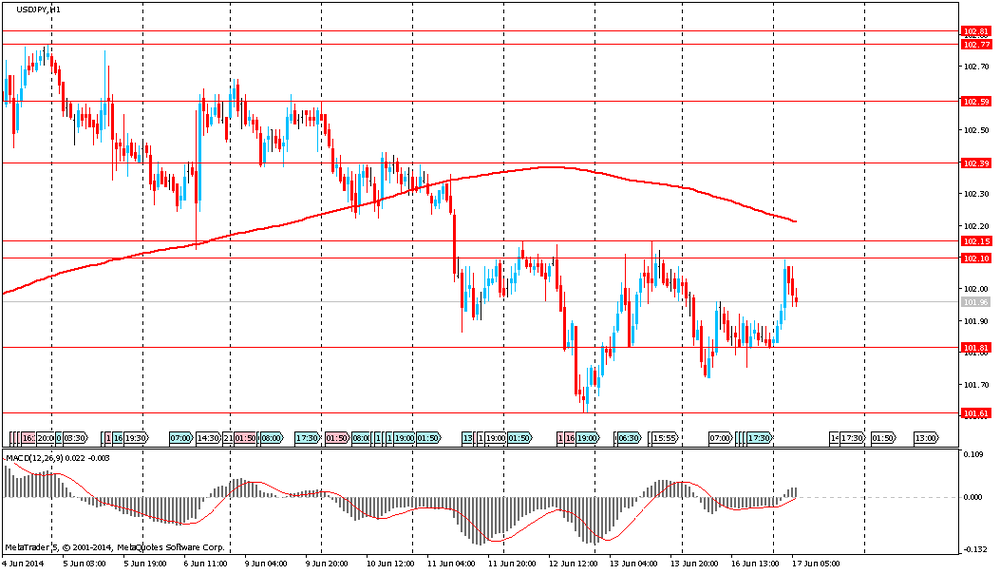
Task: Click the 5 Jun 03:00 time label
Action: [84, 564]
